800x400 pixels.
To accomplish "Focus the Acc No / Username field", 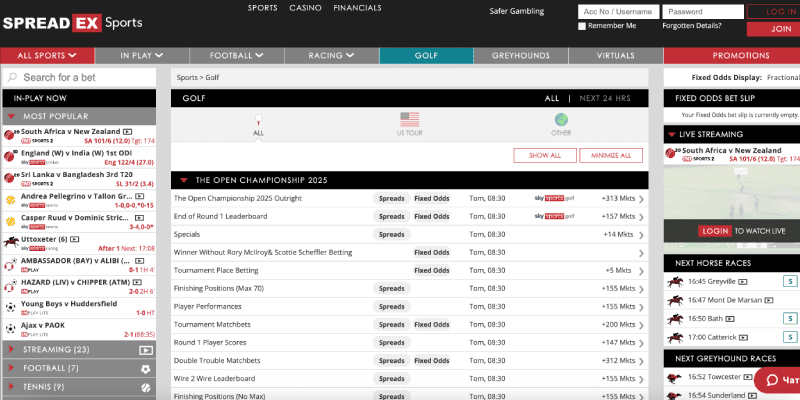I will click(x=618, y=12).
